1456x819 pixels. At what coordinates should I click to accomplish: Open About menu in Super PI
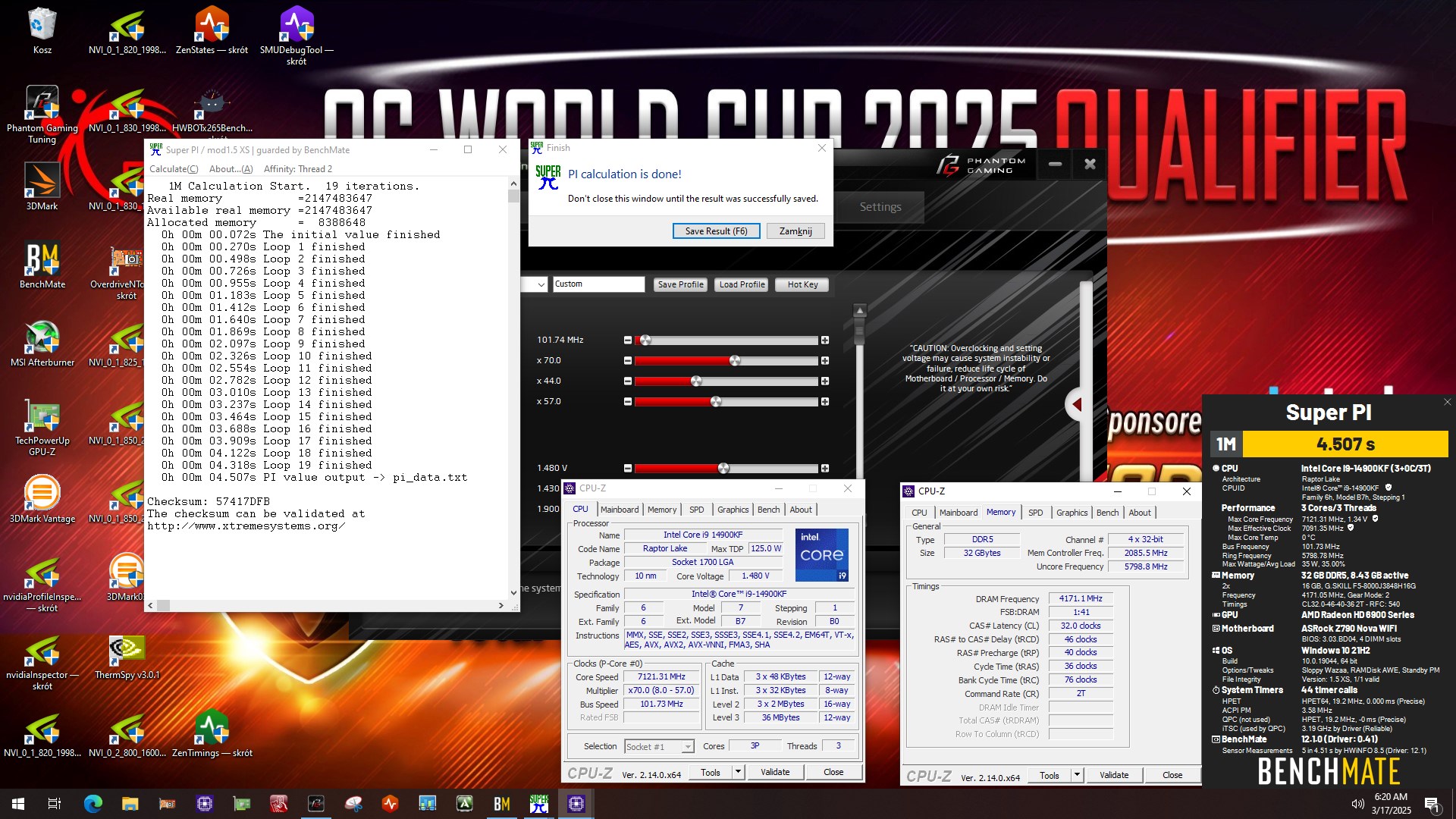pyautogui.click(x=231, y=169)
